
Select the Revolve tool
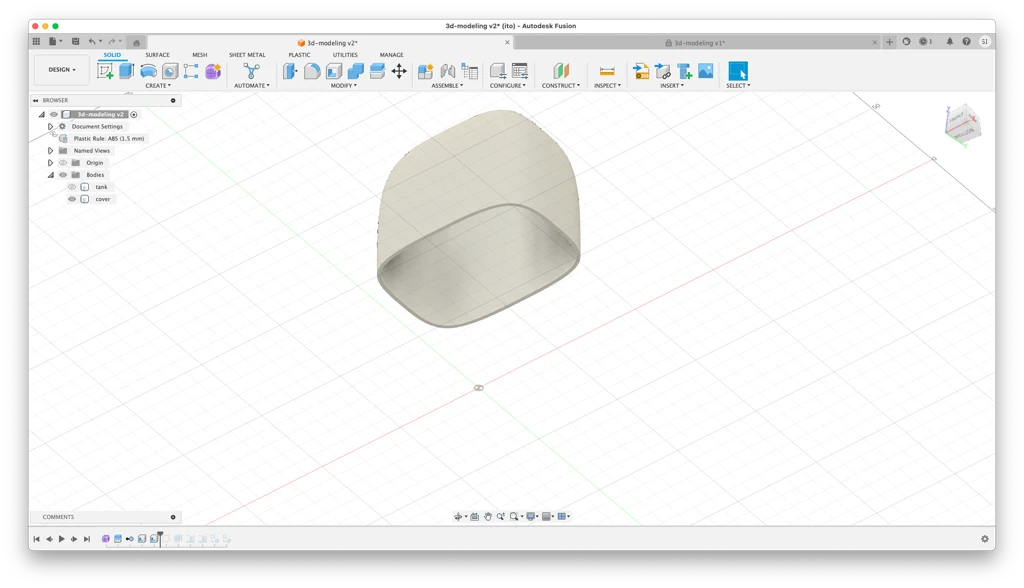tap(148, 71)
